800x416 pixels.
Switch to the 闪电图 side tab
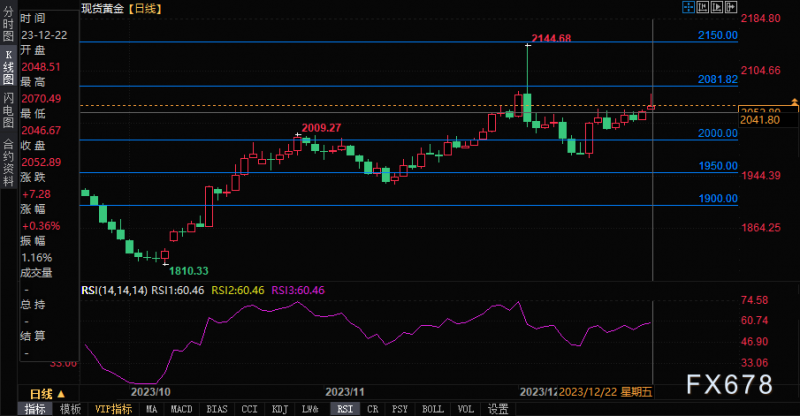point(8,111)
